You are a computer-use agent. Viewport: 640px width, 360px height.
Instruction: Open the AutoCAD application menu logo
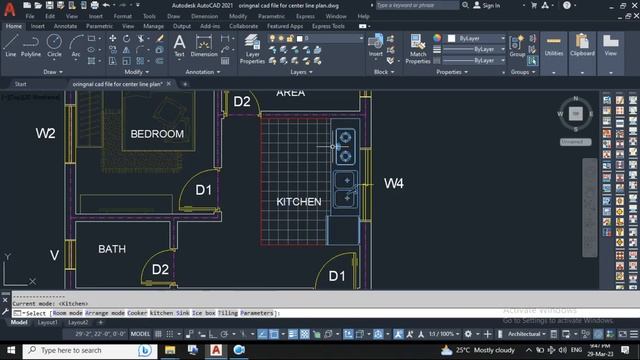tap(9, 9)
